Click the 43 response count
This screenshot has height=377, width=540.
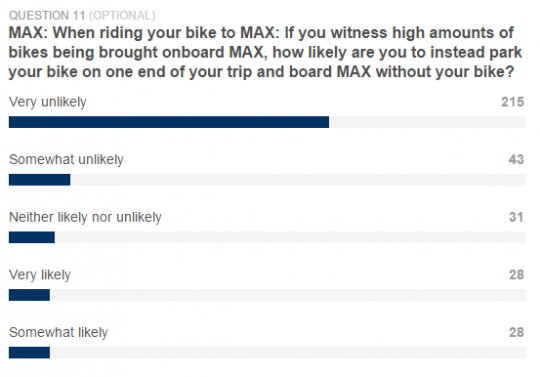pos(516,159)
